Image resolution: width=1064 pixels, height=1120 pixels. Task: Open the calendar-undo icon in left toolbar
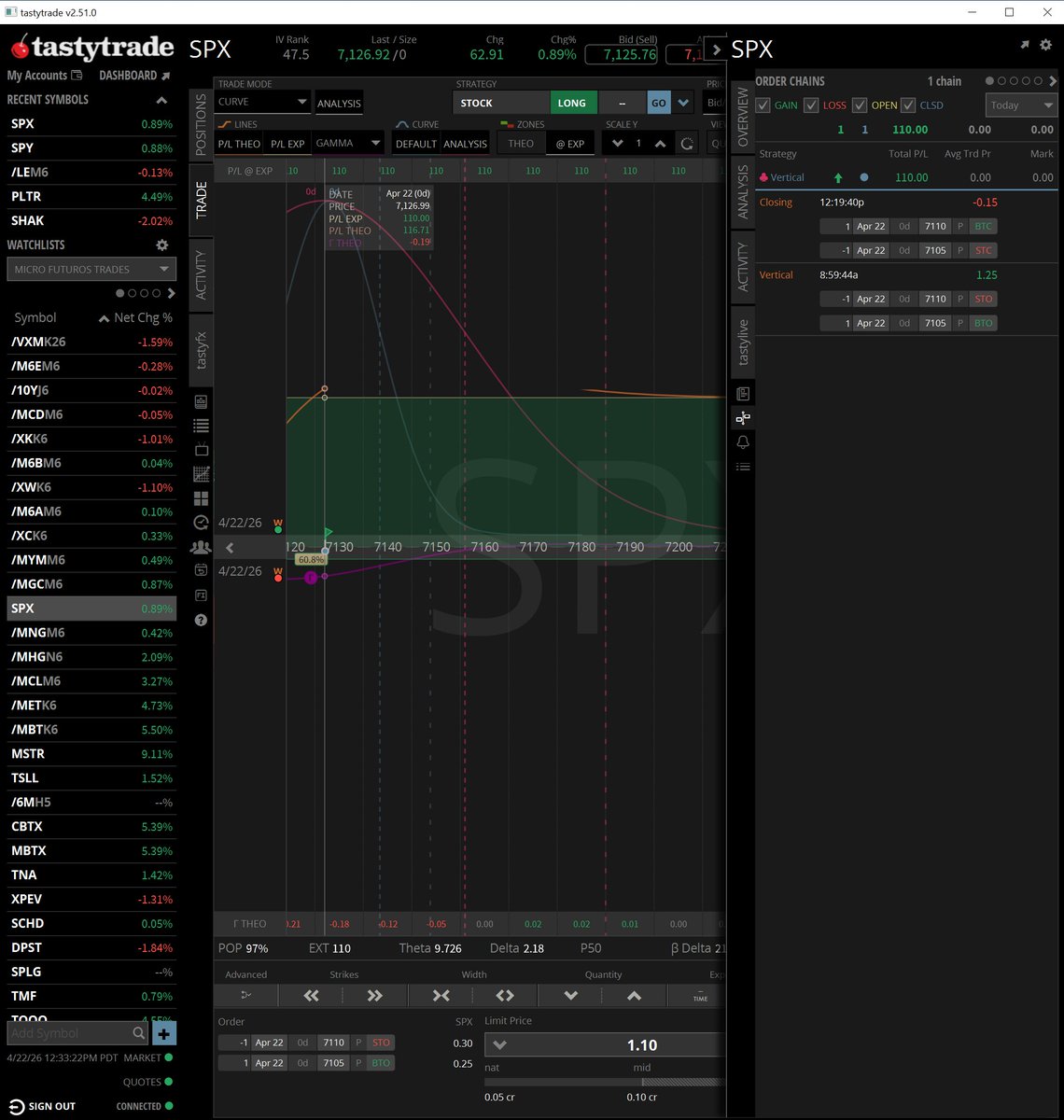coord(201,570)
